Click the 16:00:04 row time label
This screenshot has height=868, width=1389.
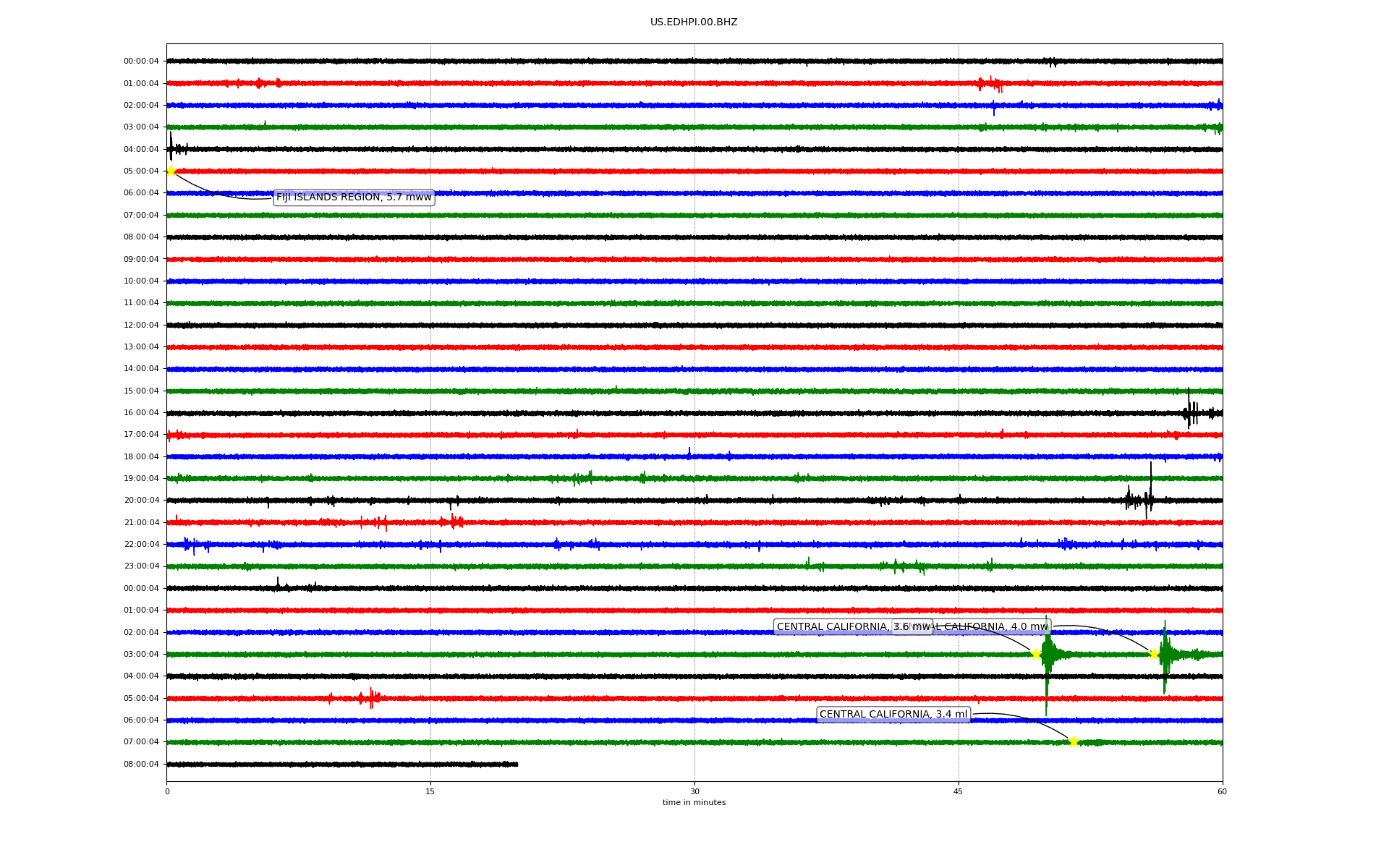(141, 413)
